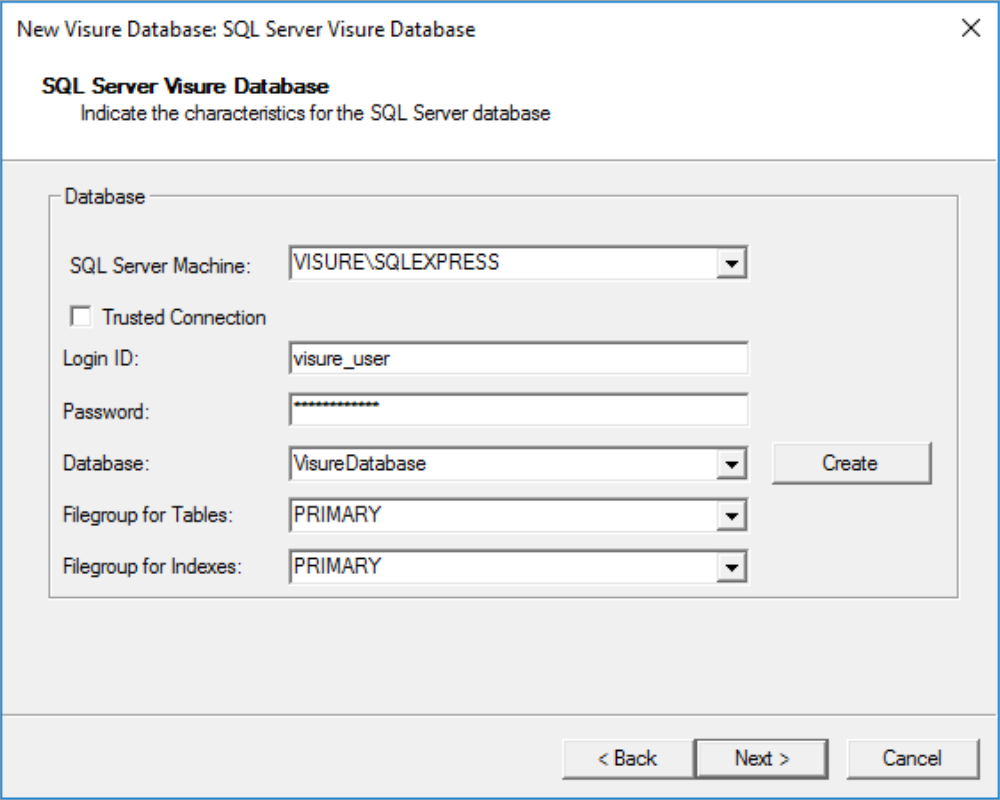Click the Trusted Connection label text

click(184, 317)
